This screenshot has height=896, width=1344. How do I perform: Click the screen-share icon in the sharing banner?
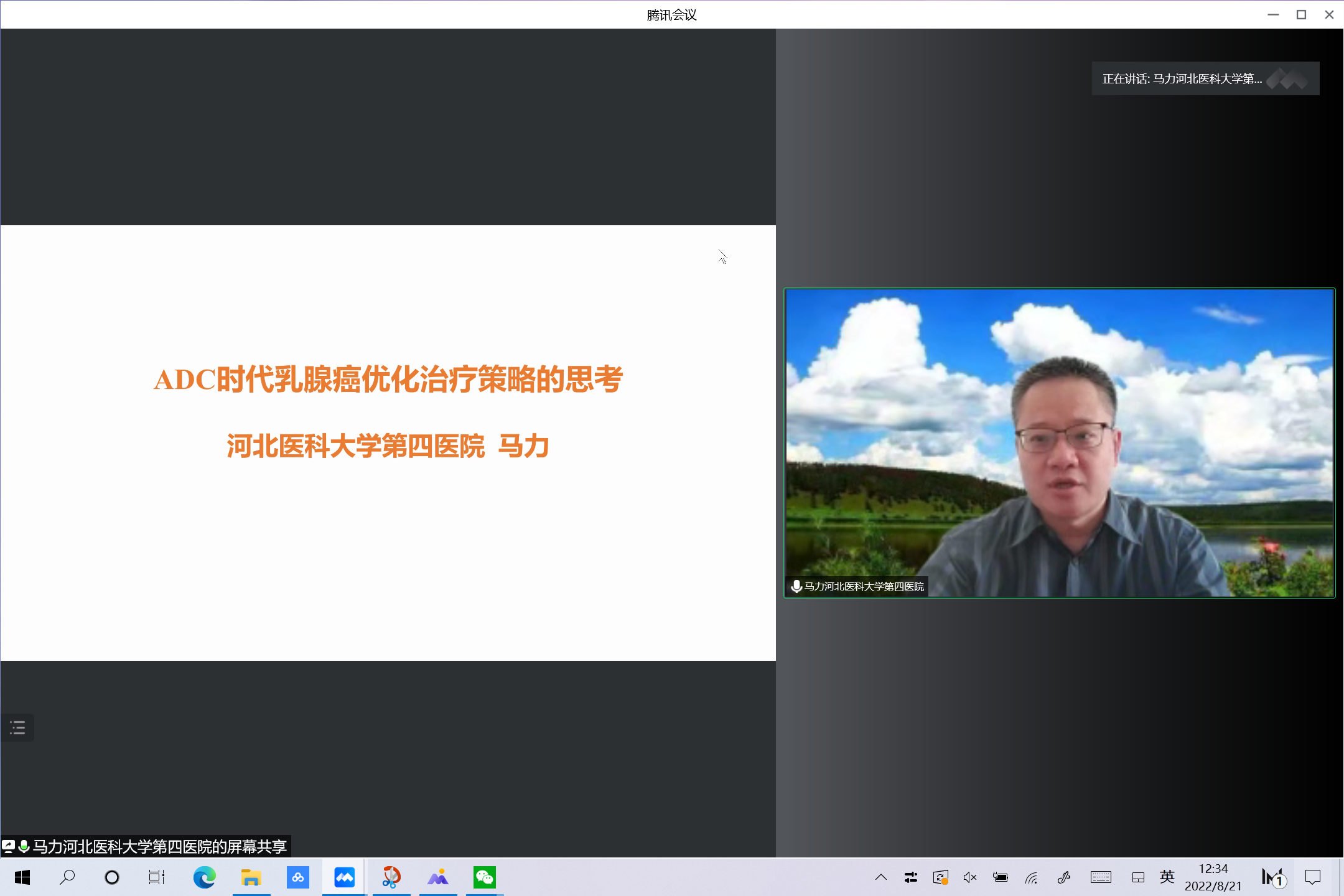point(9,846)
